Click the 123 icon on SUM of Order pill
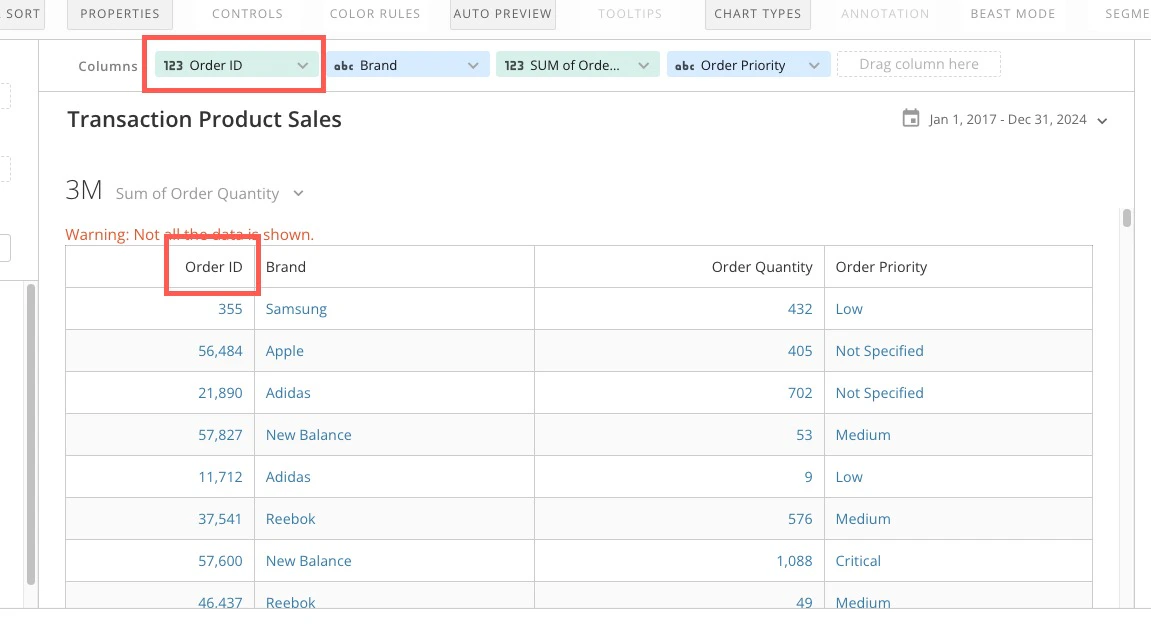This screenshot has height=631, width=1151. [514, 65]
